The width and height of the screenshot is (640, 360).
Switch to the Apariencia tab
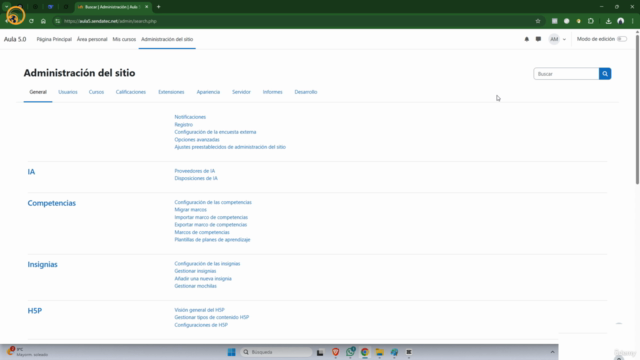(x=208, y=92)
